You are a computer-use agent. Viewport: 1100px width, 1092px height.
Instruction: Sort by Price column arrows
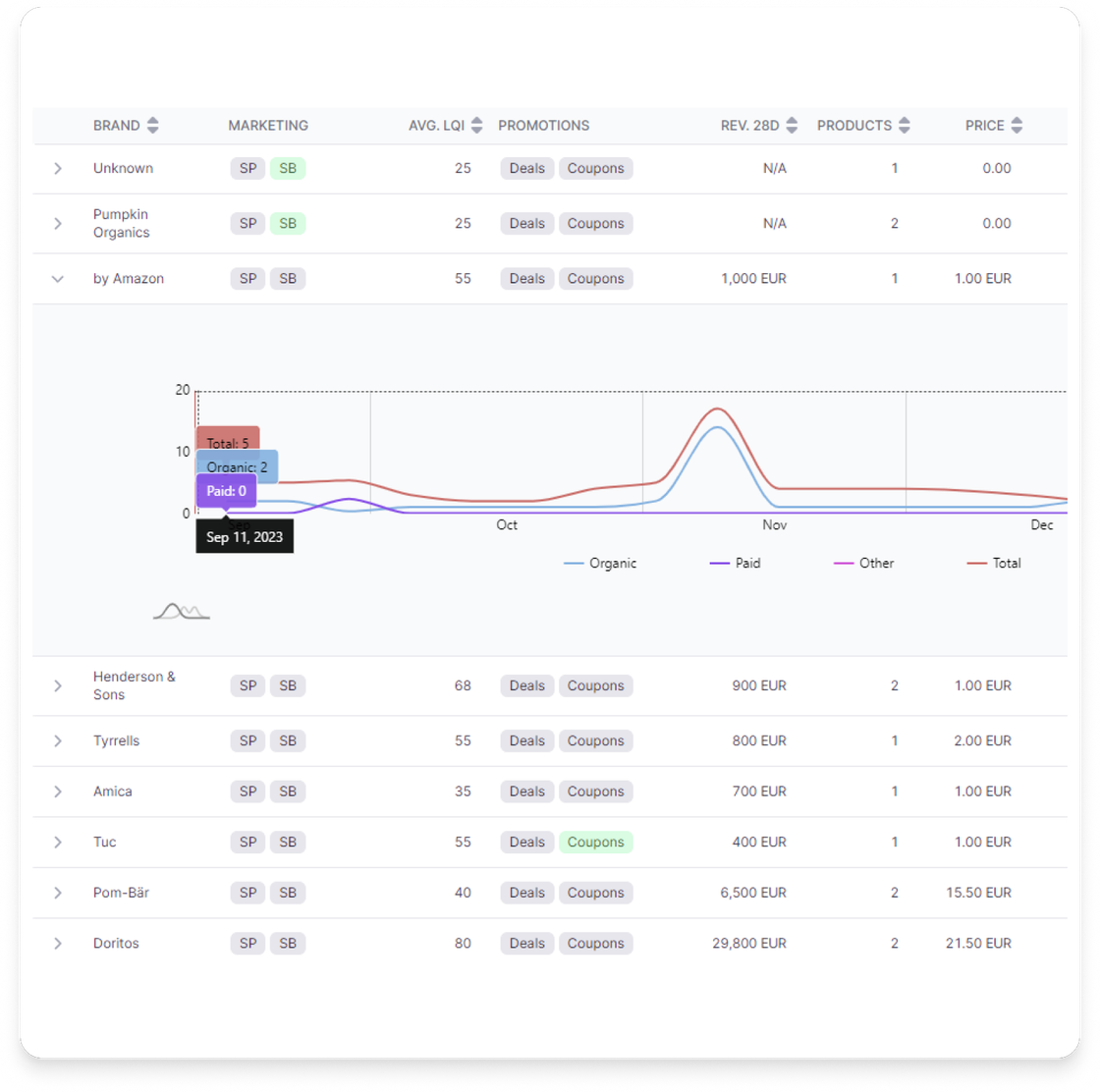[1017, 126]
